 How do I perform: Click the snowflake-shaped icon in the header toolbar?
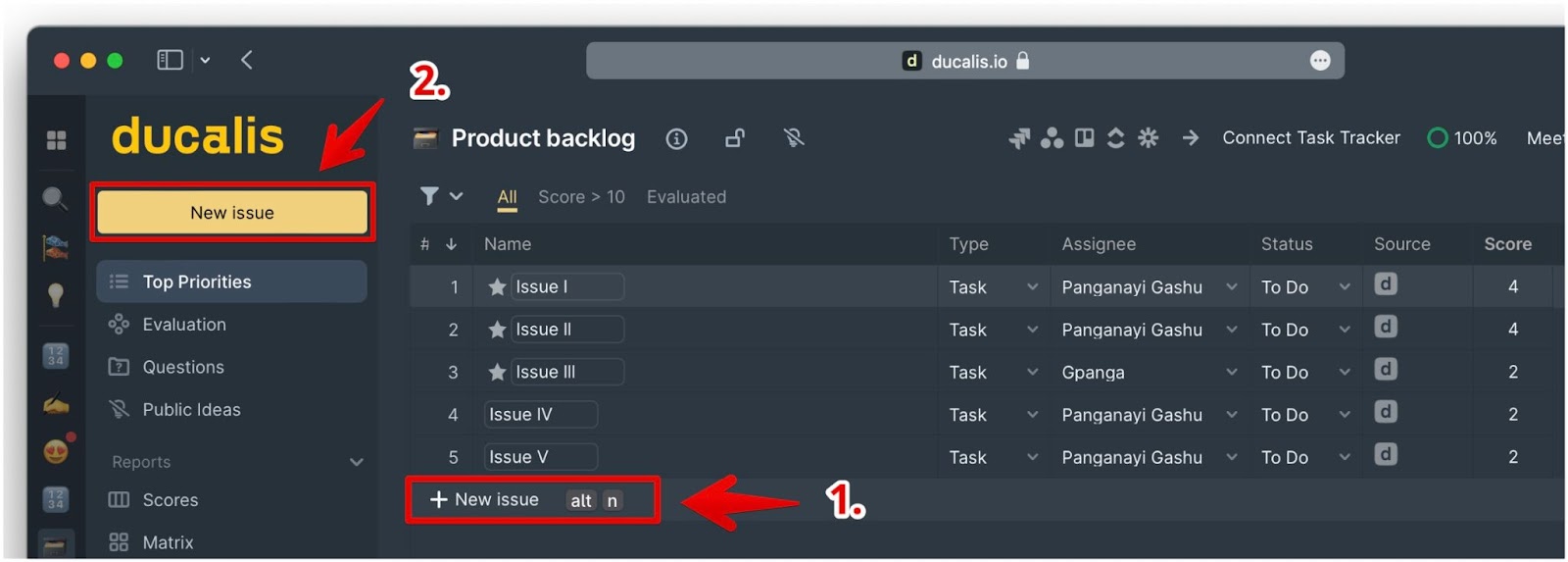1148,138
